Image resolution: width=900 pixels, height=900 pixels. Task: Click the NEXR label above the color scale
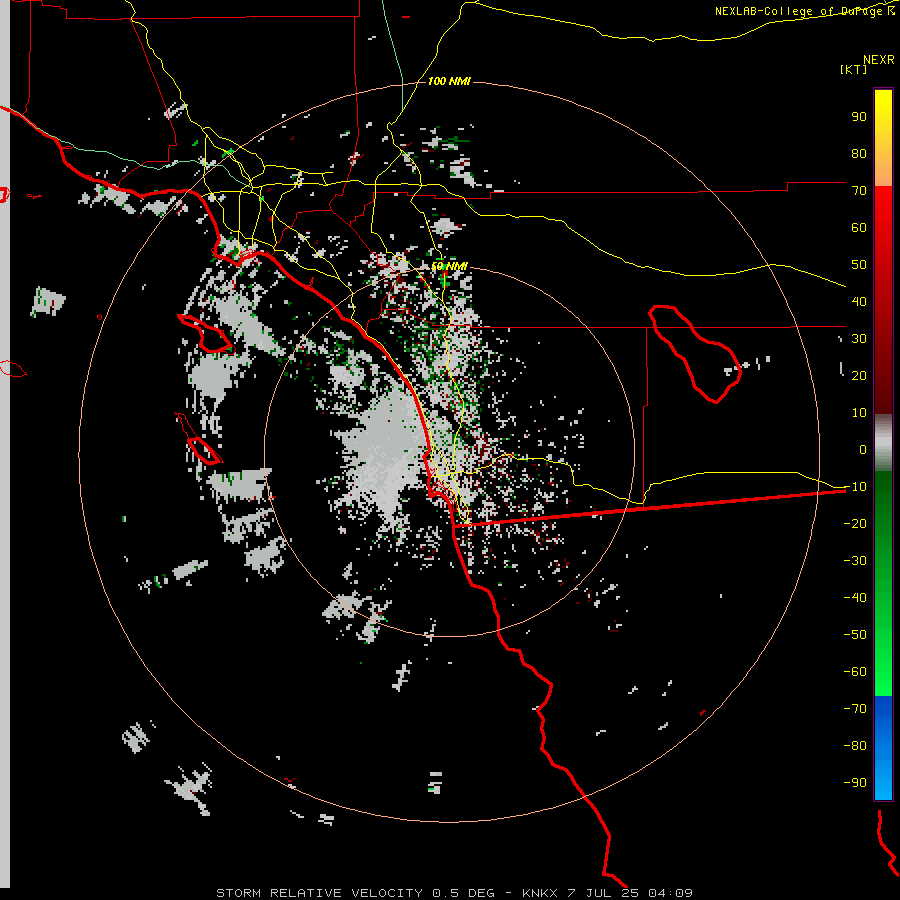pos(879,60)
